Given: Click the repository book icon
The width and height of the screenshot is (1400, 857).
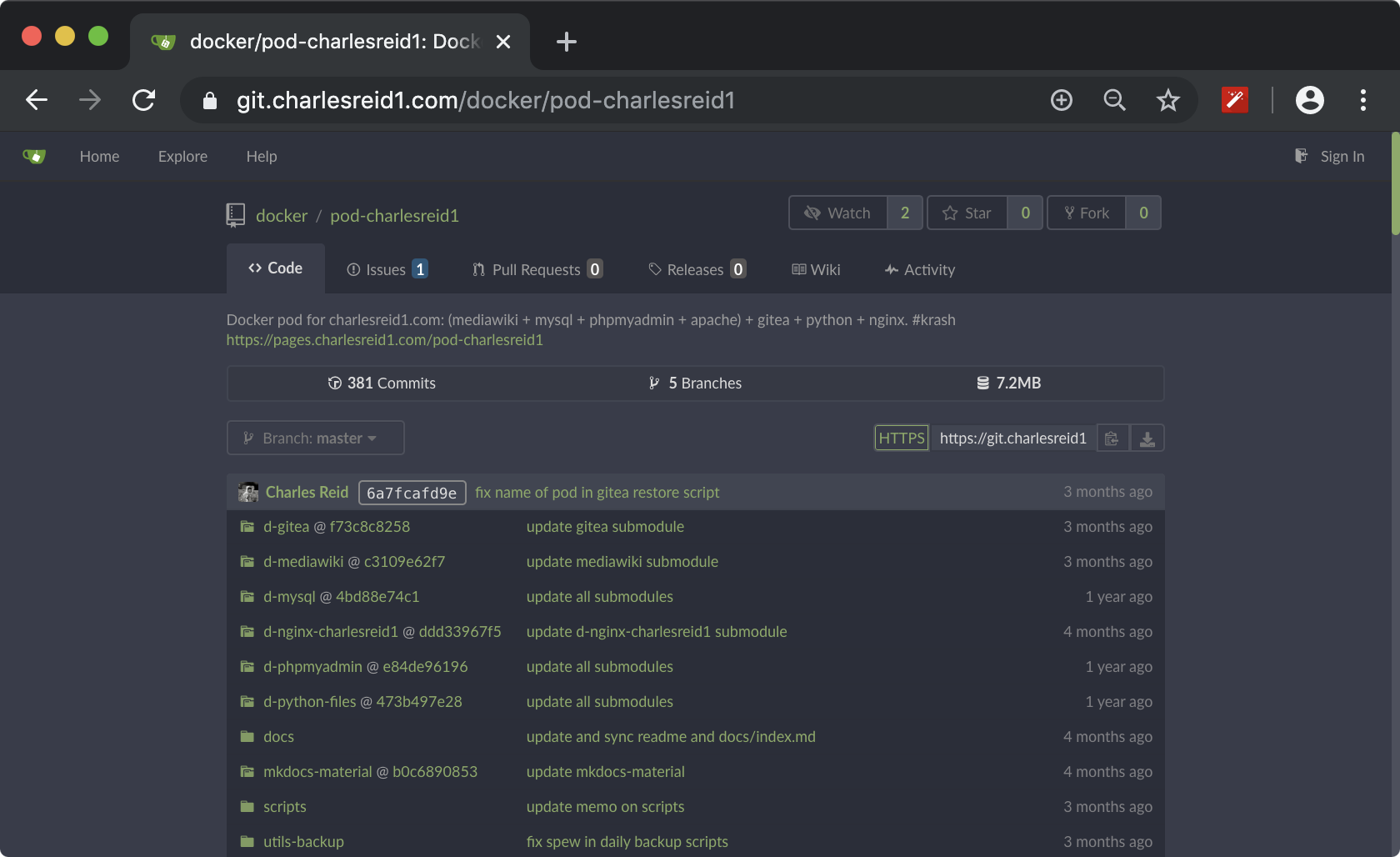Looking at the screenshot, I should coord(236,215).
